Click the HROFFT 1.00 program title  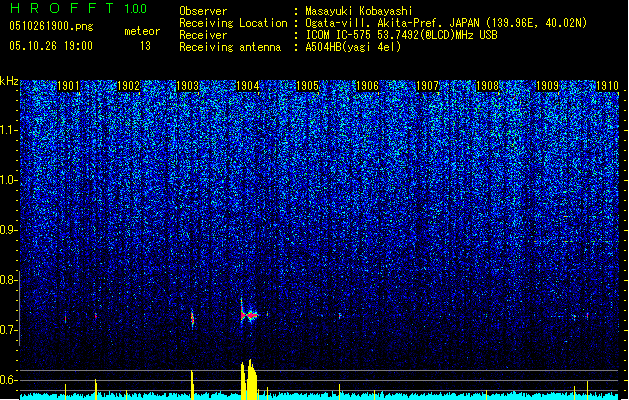point(79,8)
